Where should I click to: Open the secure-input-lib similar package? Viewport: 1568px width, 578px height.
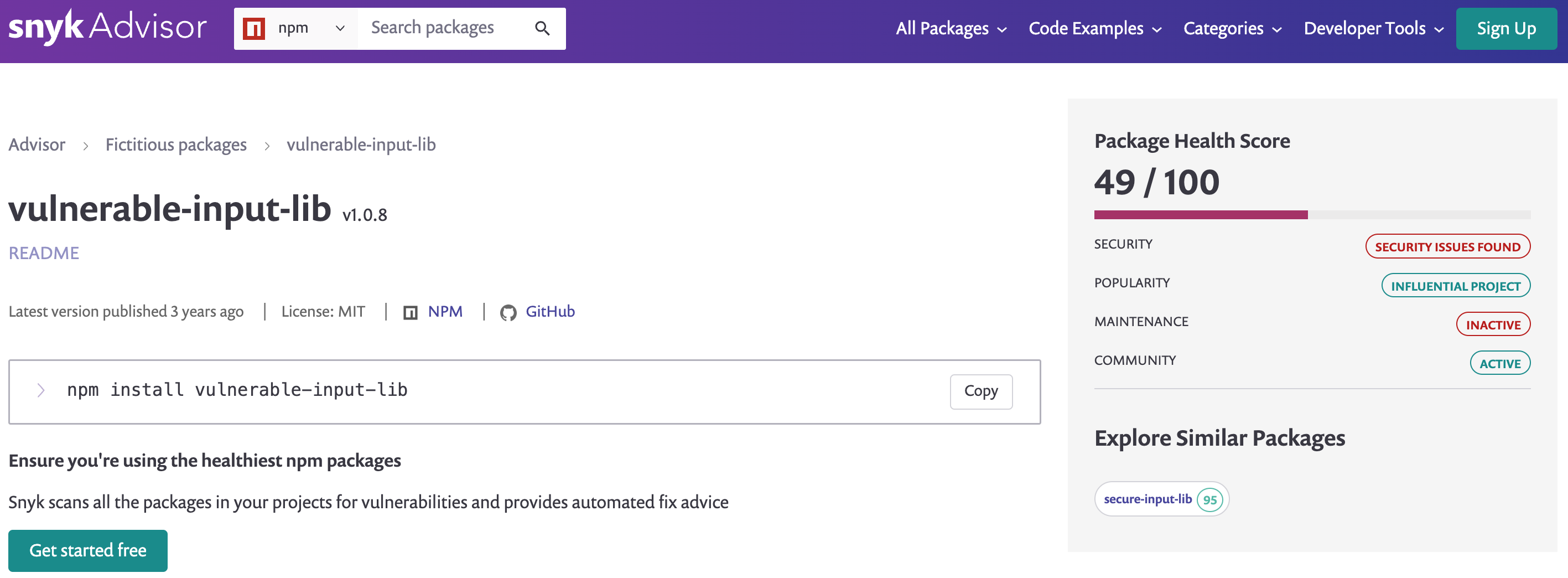coord(1147,499)
